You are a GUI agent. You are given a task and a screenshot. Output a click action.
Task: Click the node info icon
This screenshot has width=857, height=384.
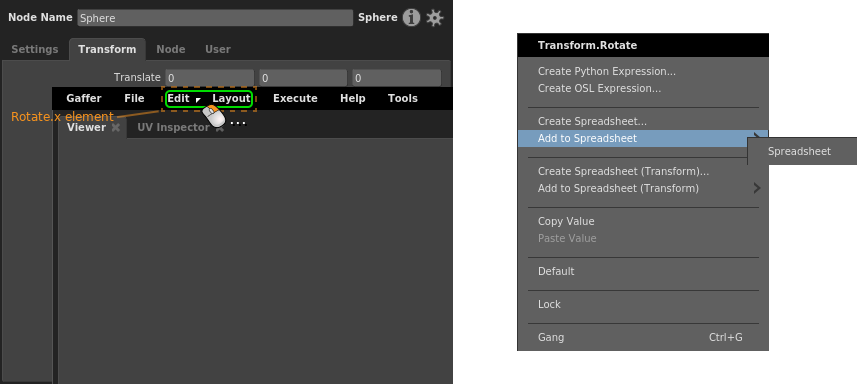(x=412, y=18)
